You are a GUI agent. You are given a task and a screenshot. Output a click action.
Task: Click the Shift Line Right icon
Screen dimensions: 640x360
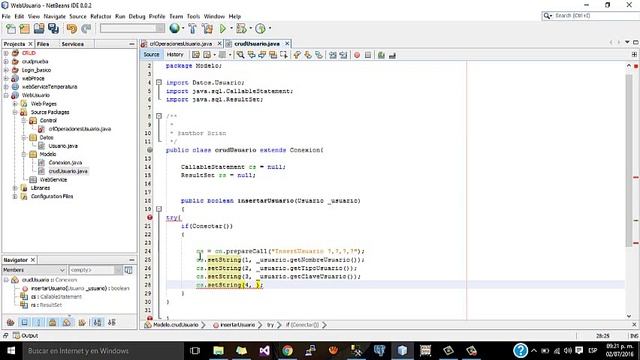click(x=343, y=55)
